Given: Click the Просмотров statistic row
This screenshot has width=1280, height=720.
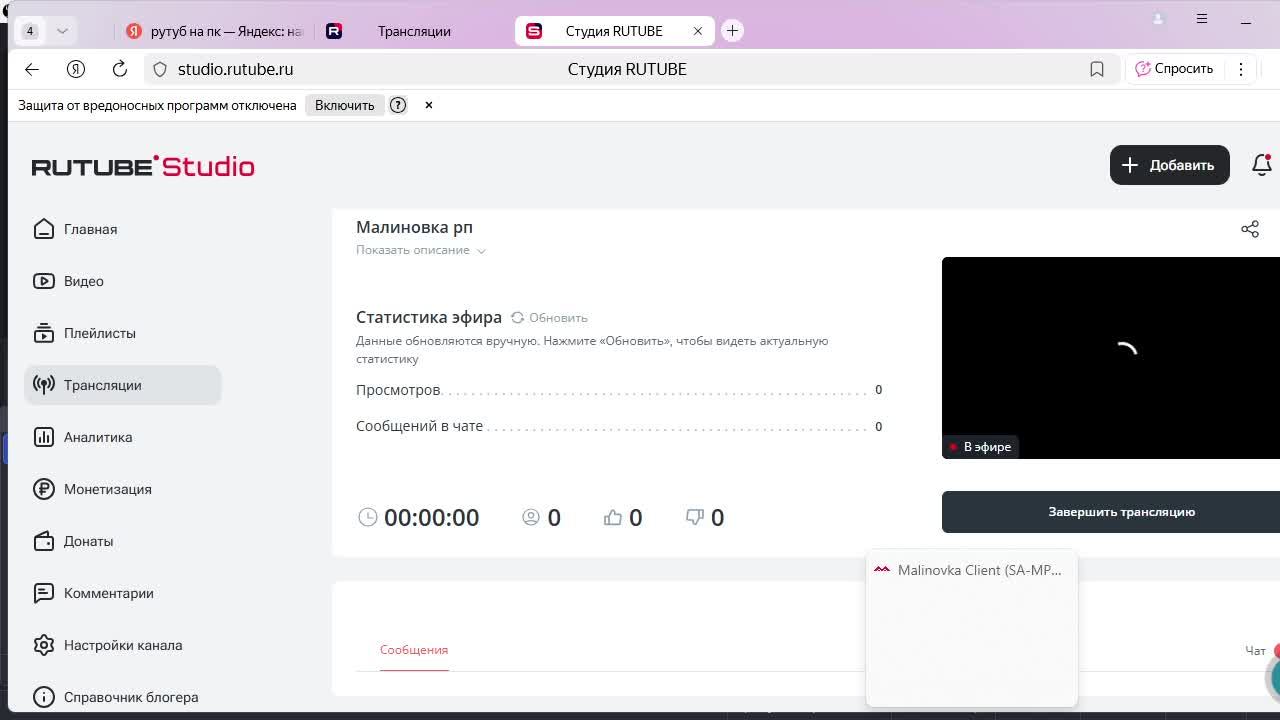Looking at the screenshot, I should point(619,390).
